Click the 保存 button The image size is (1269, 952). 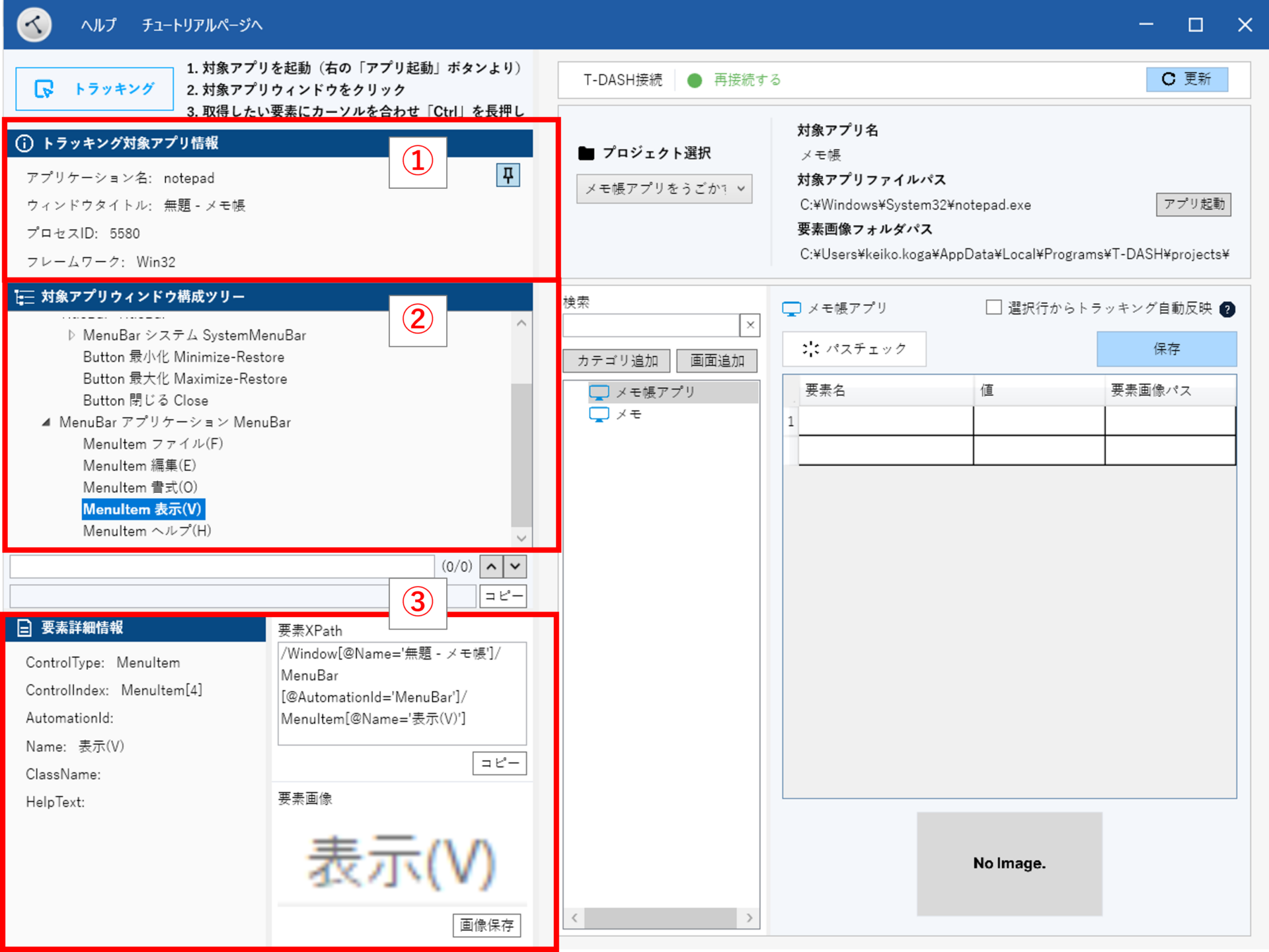(1167, 349)
